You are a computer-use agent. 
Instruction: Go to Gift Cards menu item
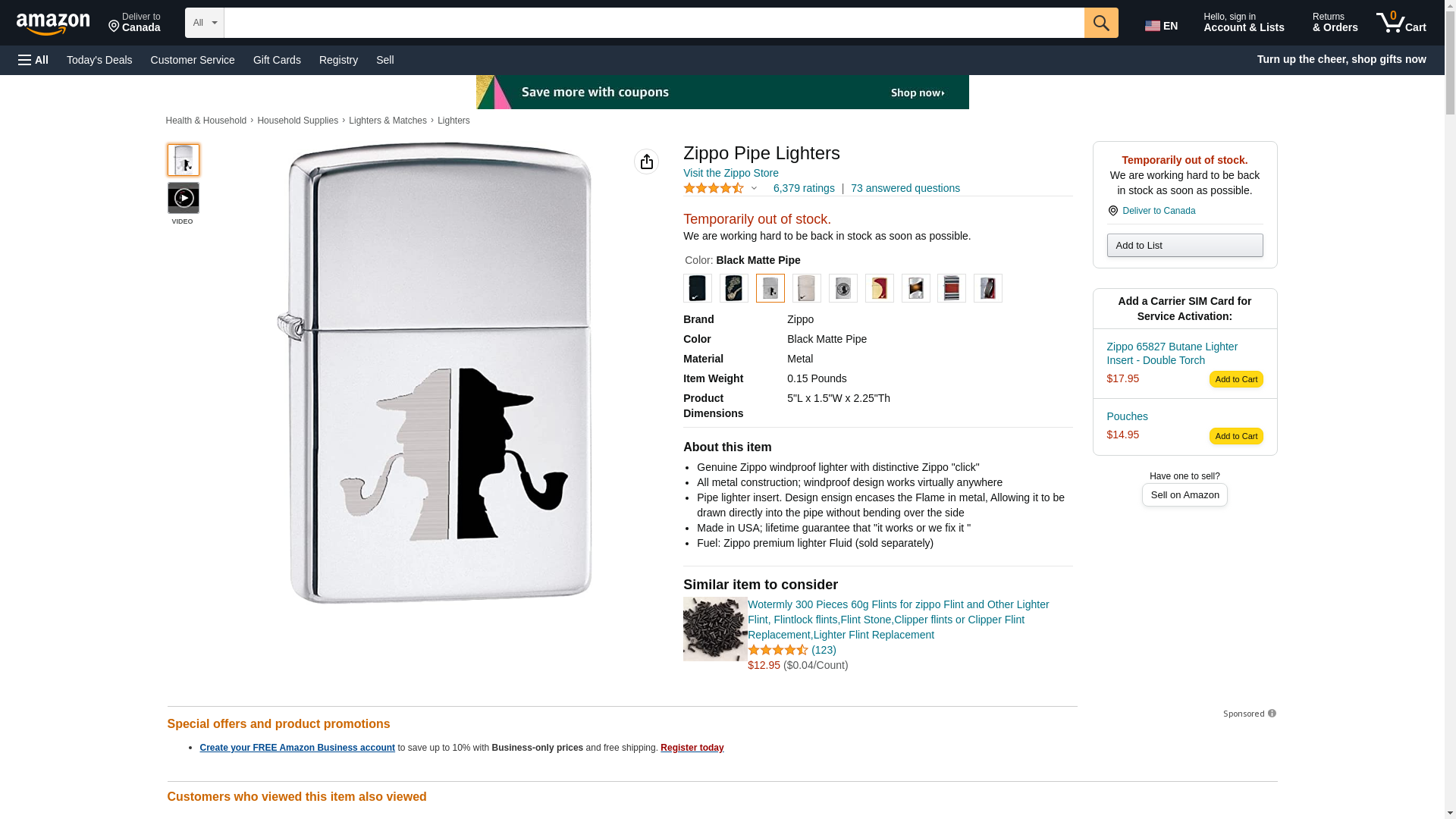[277, 60]
